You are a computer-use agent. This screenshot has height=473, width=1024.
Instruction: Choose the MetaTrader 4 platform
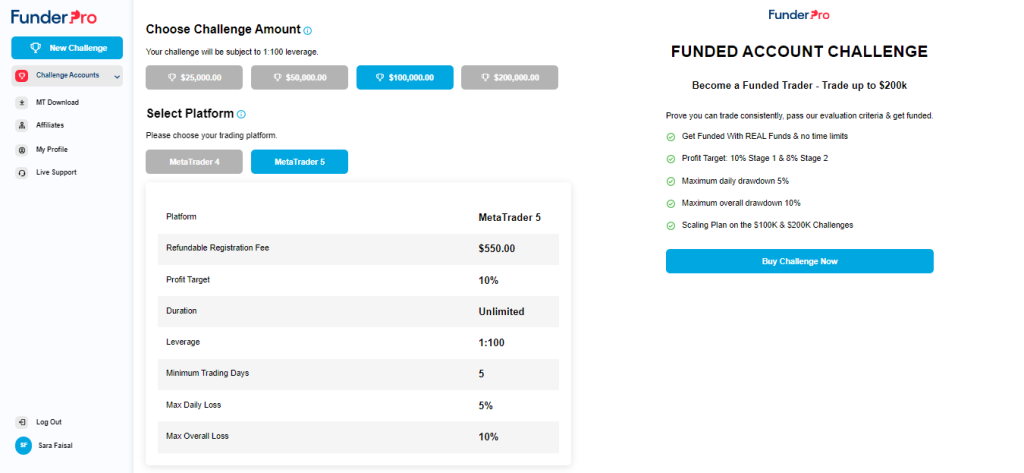(x=194, y=161)
